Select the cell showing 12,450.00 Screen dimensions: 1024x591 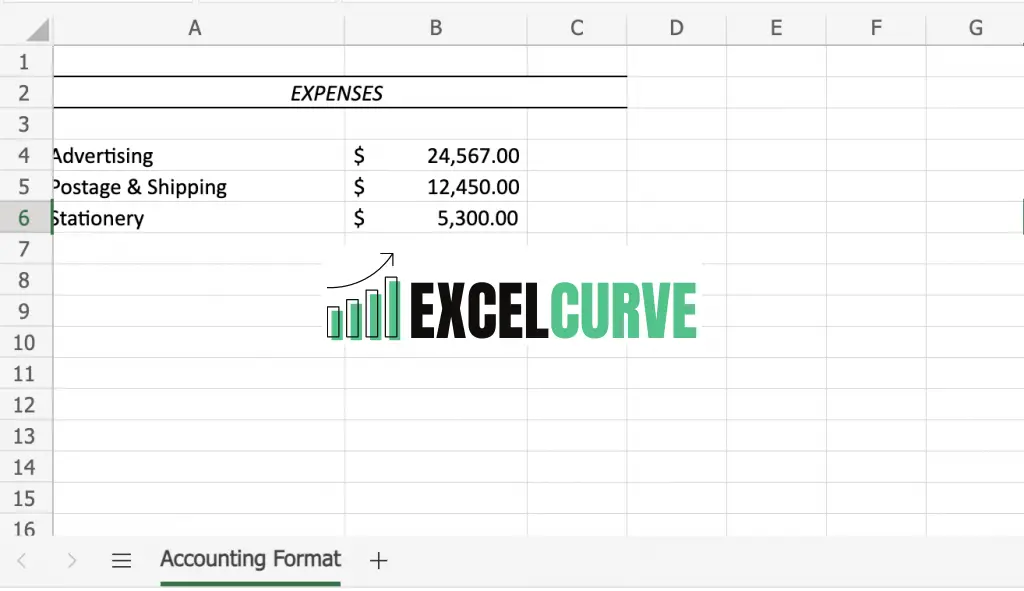tap(436, 187)
